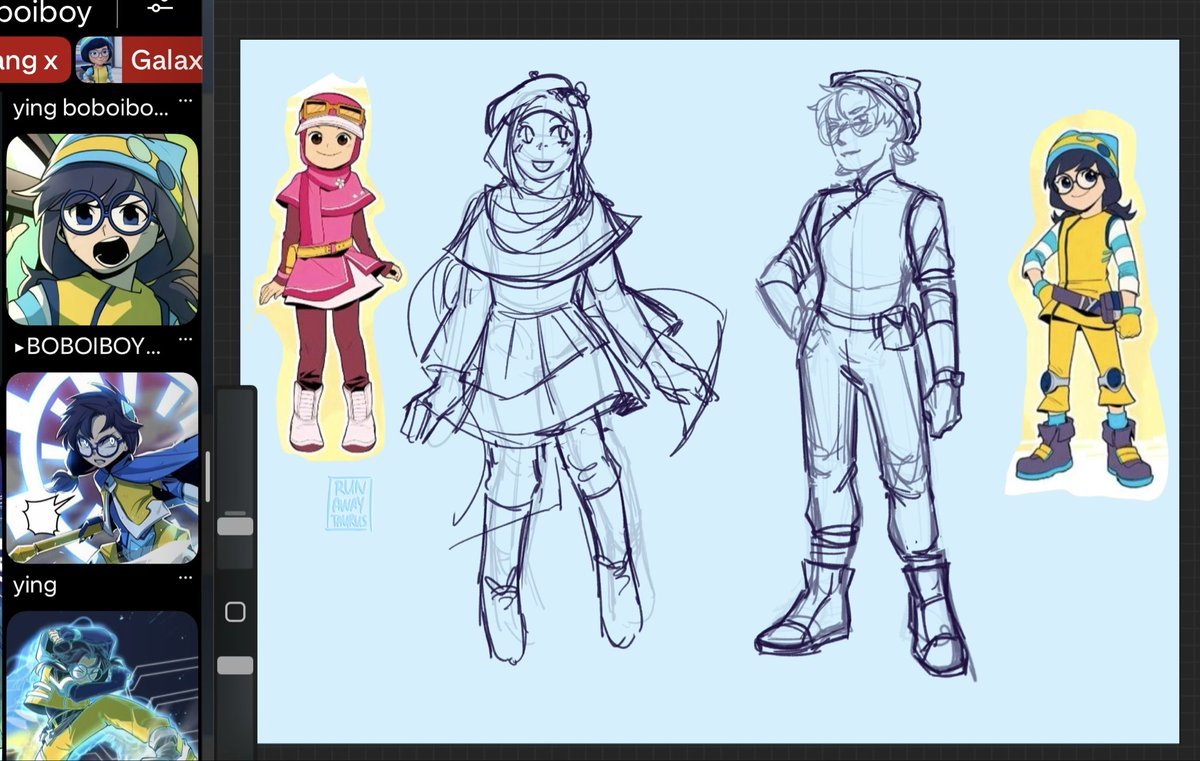Tap the red chip ending in 'ang x'
The width and height of the screenshot is (1200, 761).
coord(34,61)
